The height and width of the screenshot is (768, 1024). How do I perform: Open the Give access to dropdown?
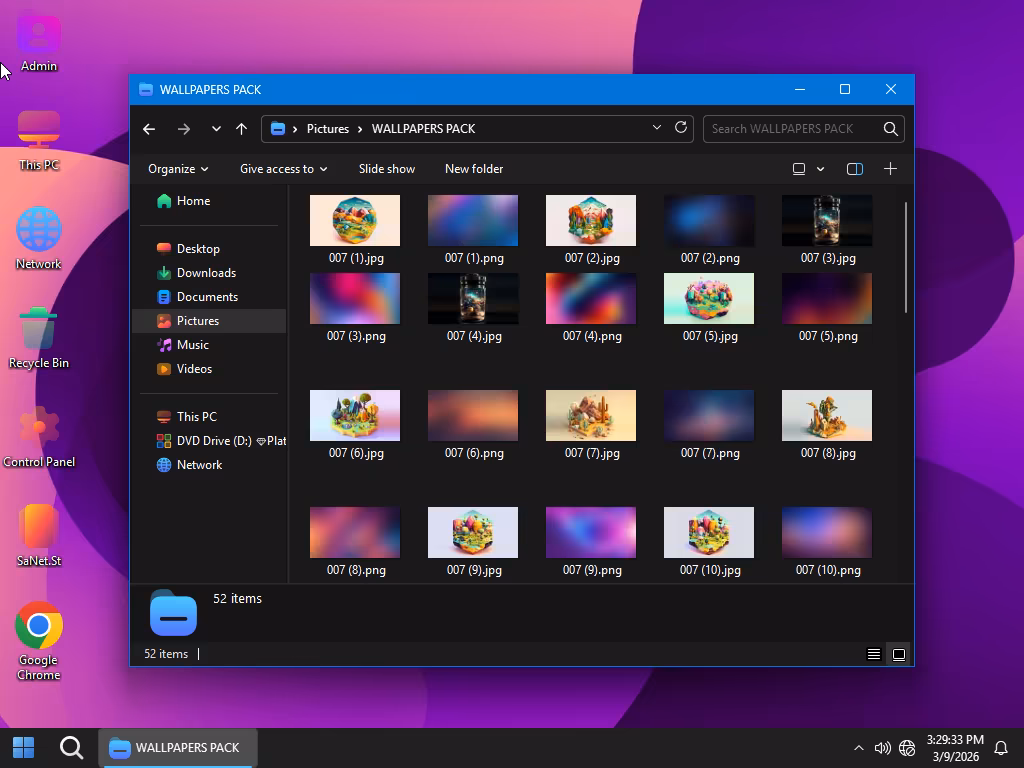tap(283, 169)
